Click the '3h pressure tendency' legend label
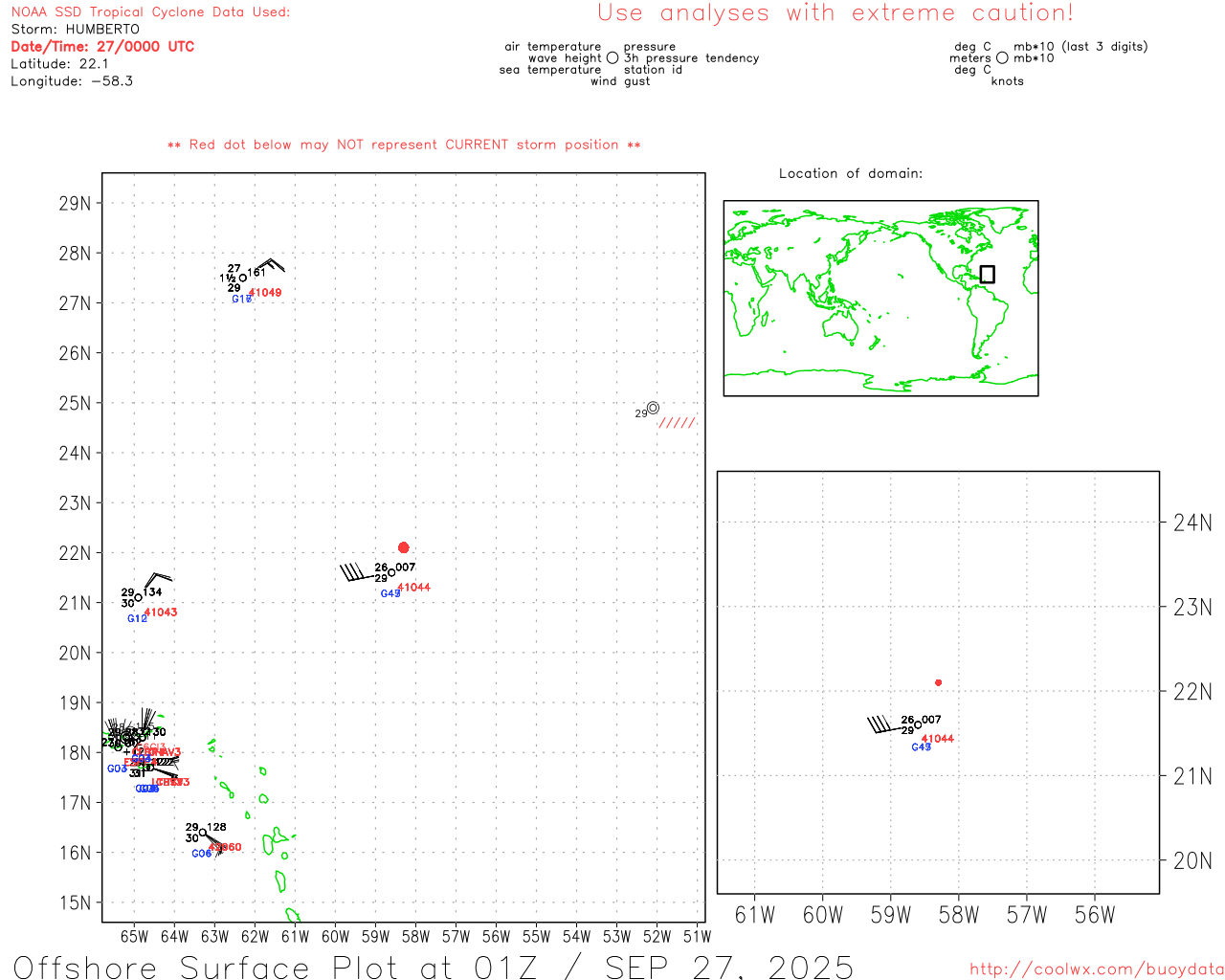 click(x=692, y=58)
